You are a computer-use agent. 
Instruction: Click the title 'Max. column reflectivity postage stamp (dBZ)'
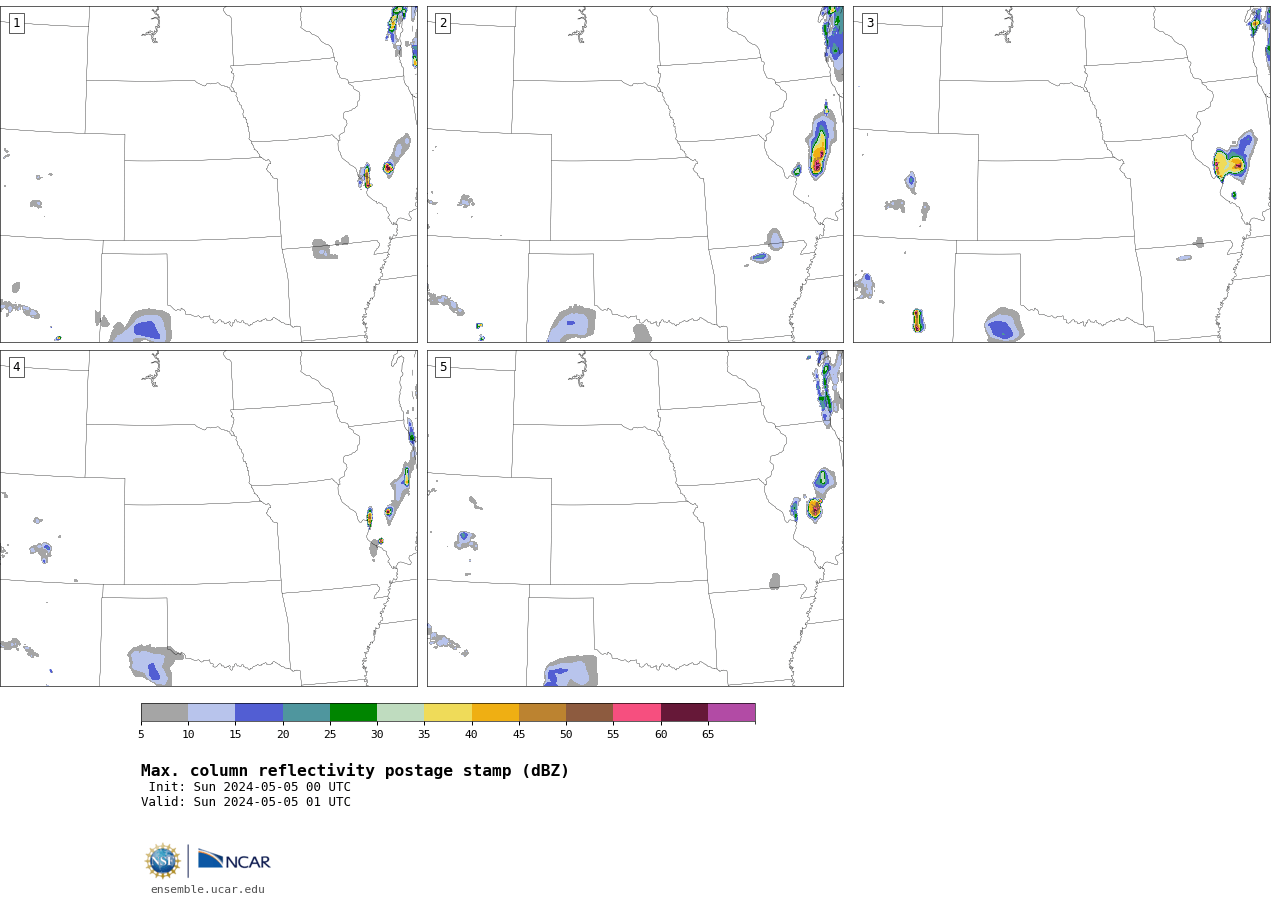click(355, 771)
